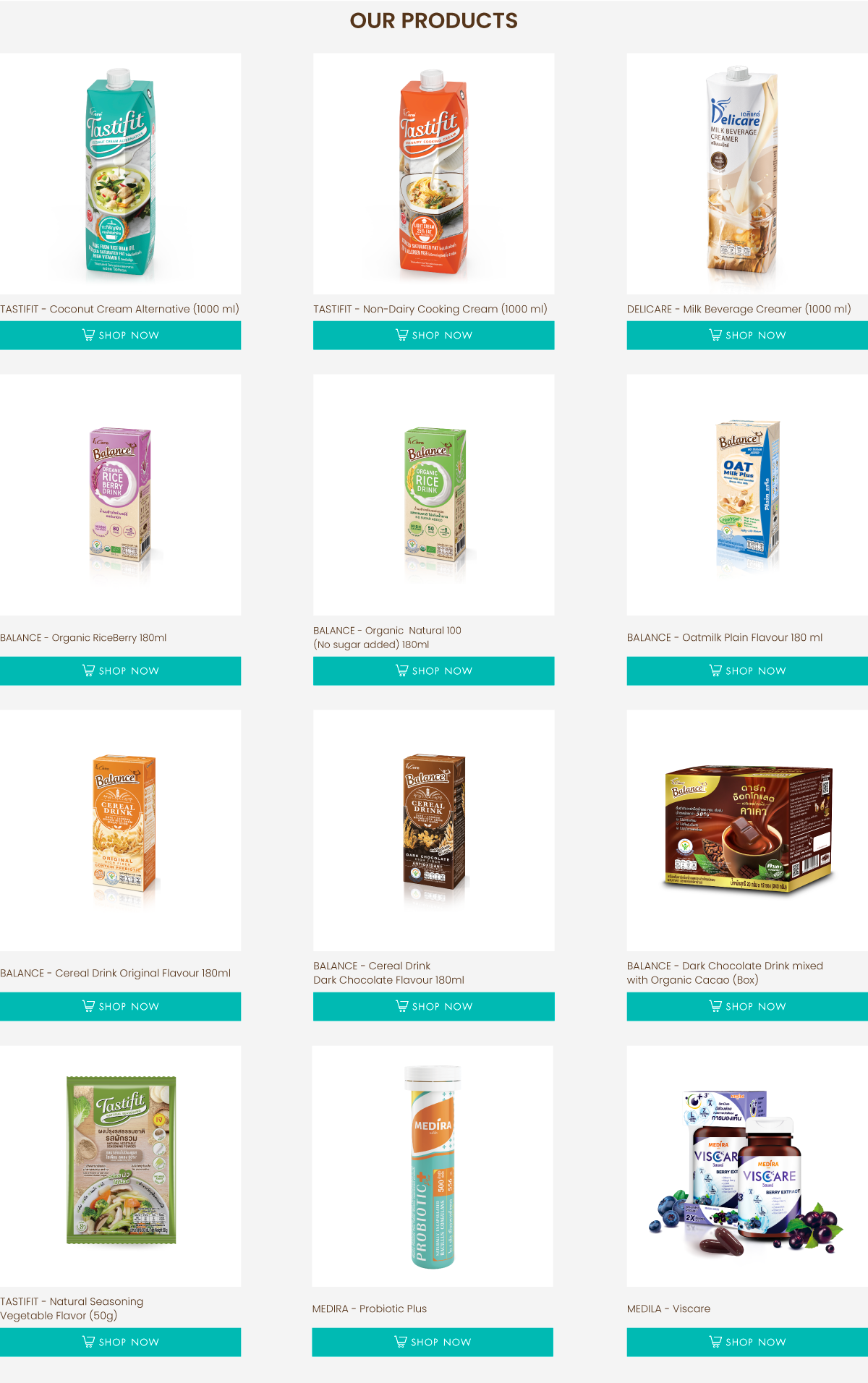Open DELICARE Milk Beverage Creamer title link
Screen dimensions: 868x1383
739,309
